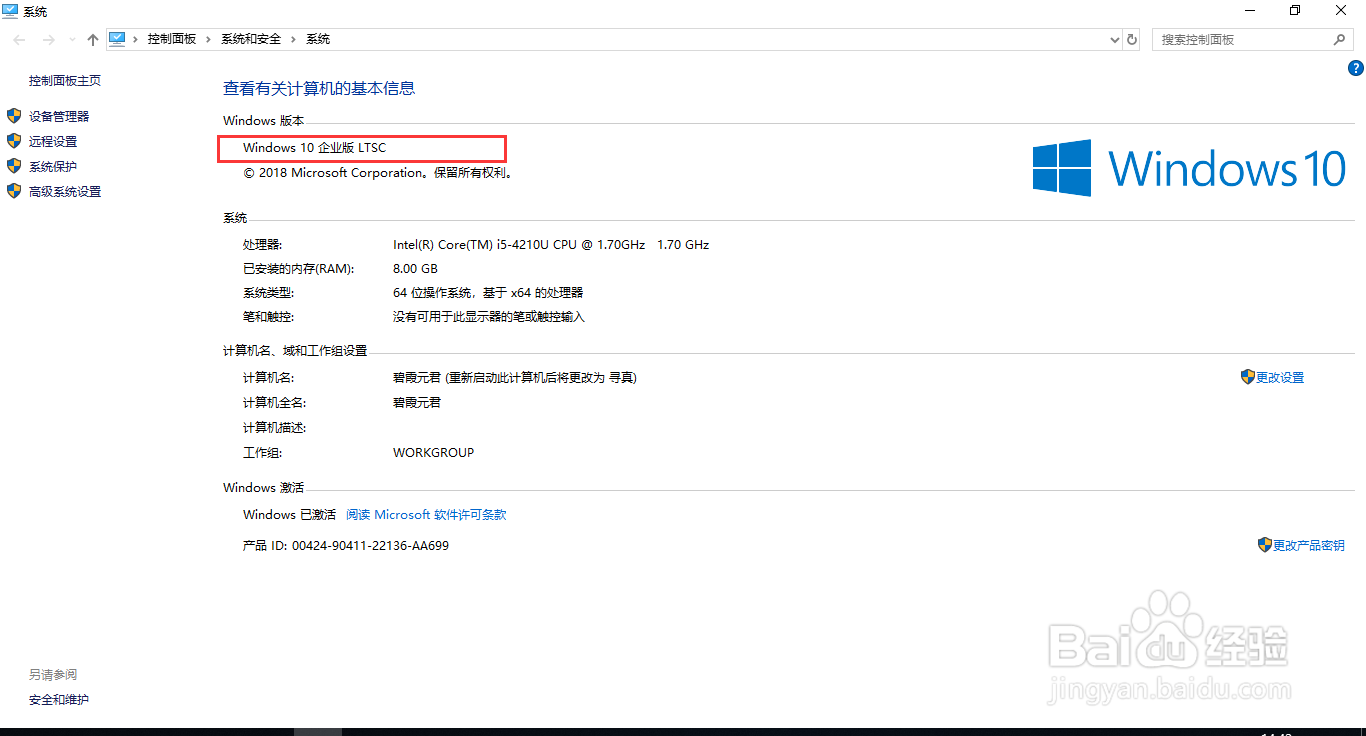The image size is (1366, 736).
Task: Click shield icon next to 更改设置
Action: pos(1248,377)
